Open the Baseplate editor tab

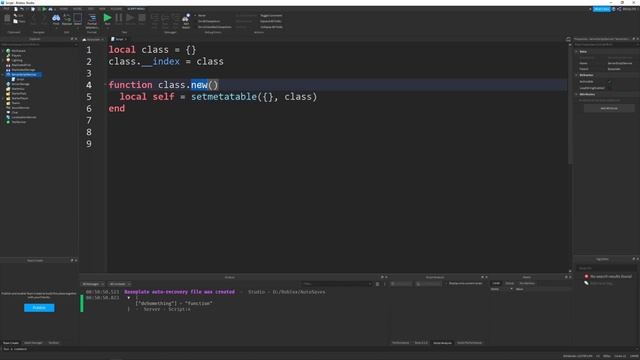click(93, 39)
